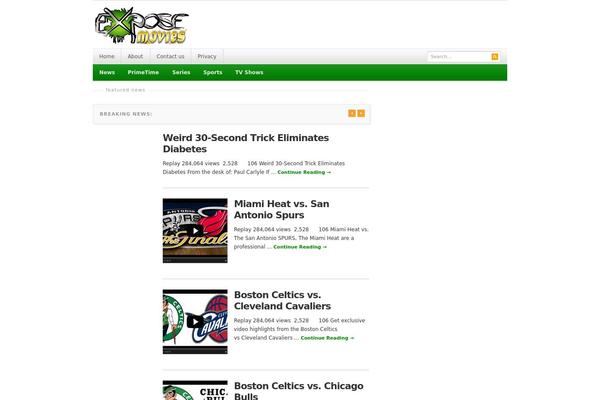Click the featured news label
The image size is (600, 400).
[126, 90]
